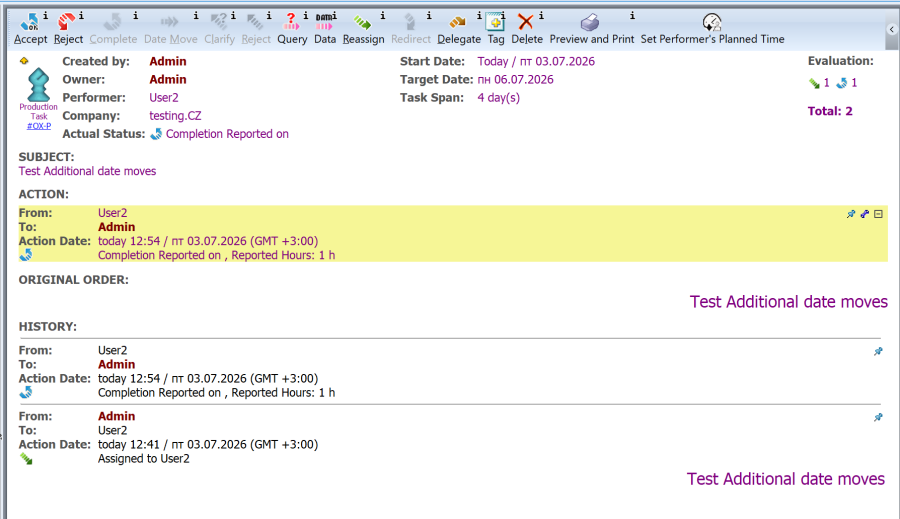Screen dimensions: 900x519
Task: Click the red Reject toolbar button
Action: 68,30
